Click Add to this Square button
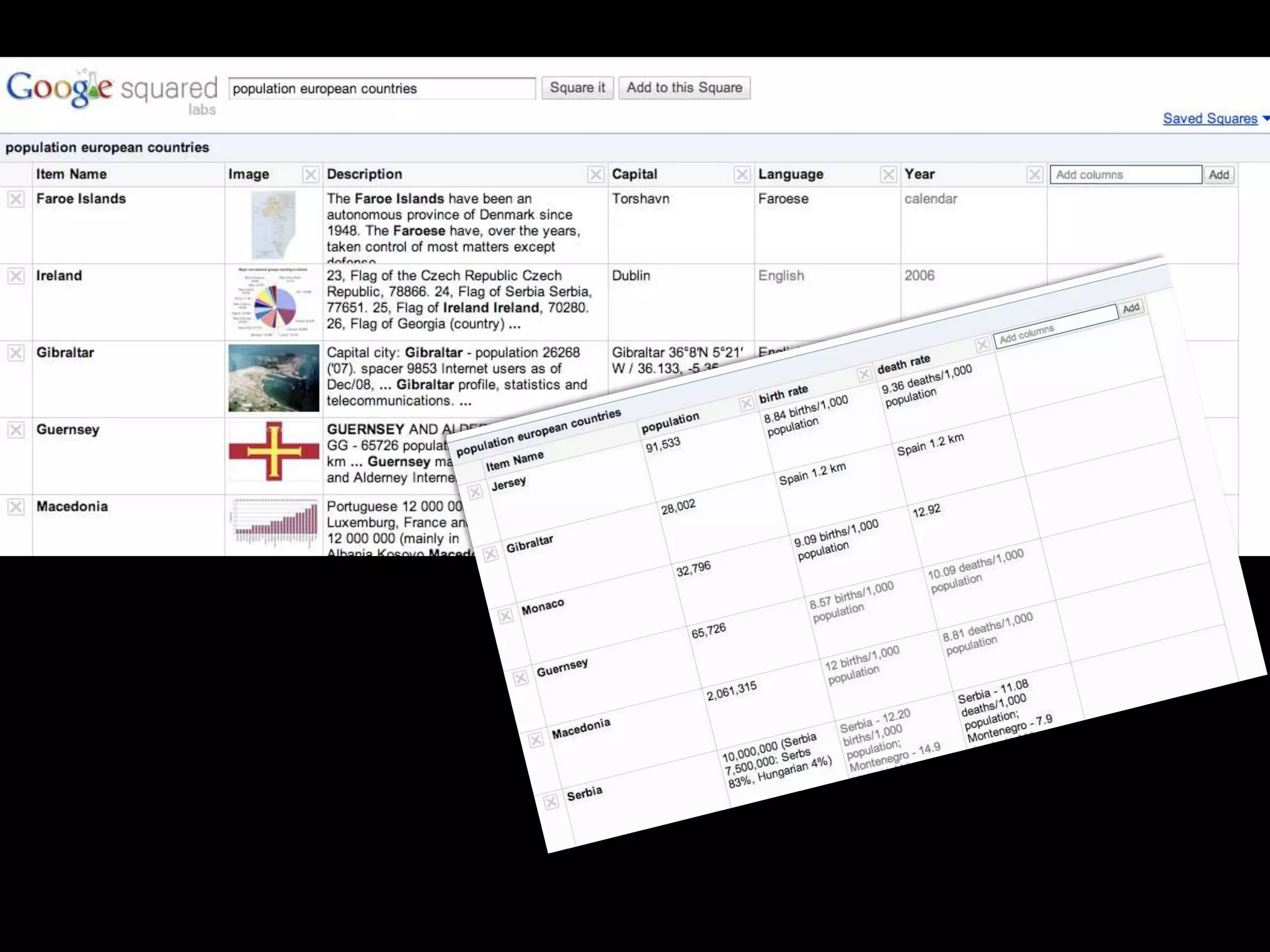The height and width of the screenshot is (952, 1270). tap(684, 88)
